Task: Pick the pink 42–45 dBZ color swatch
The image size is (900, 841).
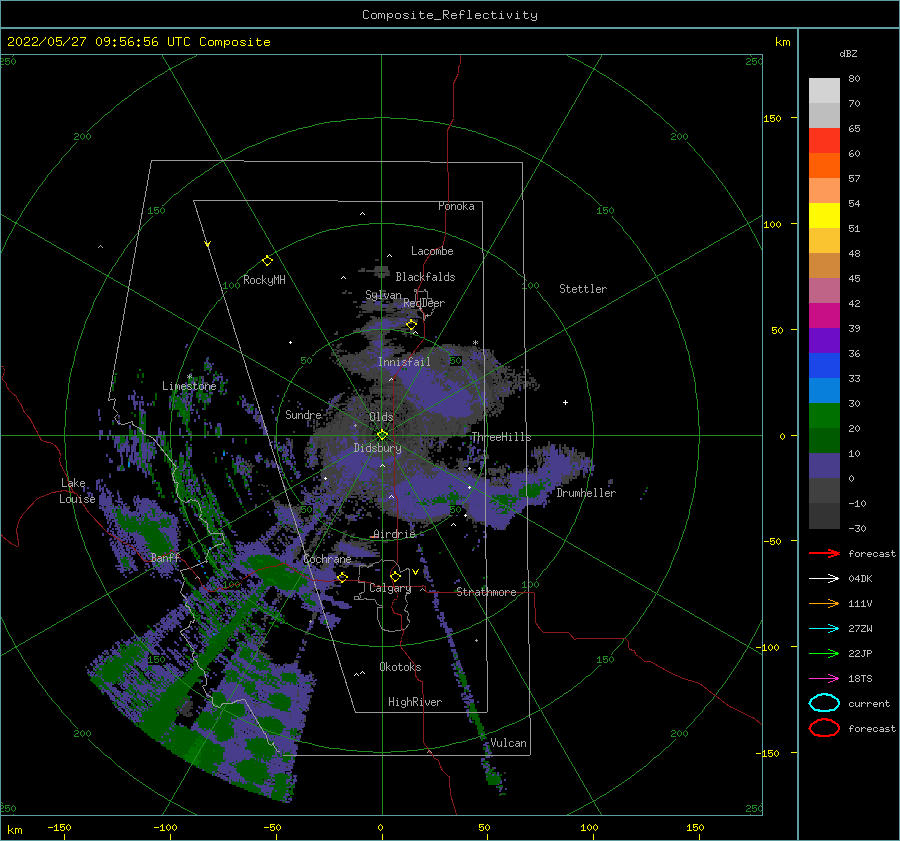Action: coord(824,291)
